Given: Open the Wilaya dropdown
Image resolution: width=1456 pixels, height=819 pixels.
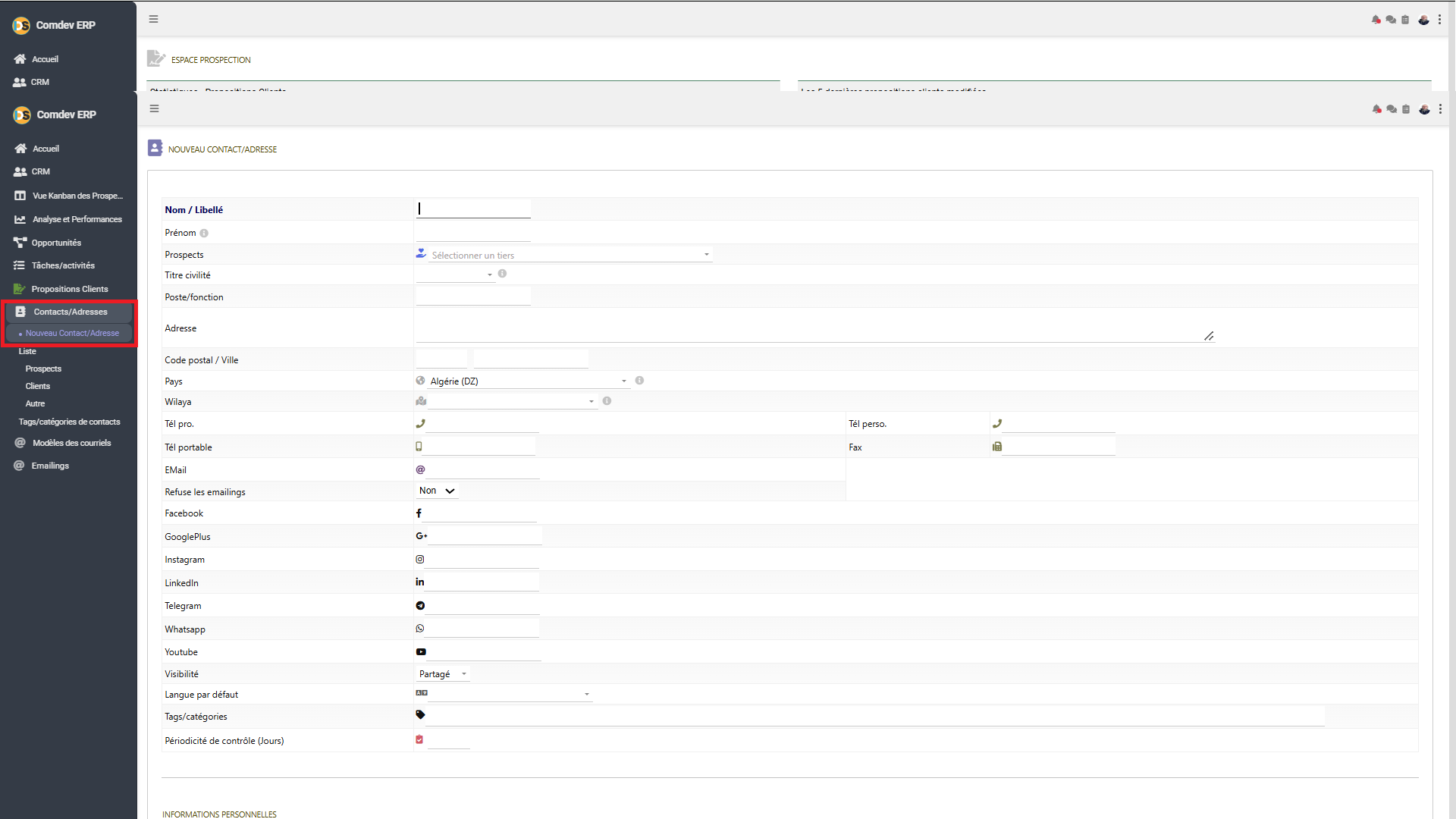Looking at the screenshot, I should [x=513, y=401].
